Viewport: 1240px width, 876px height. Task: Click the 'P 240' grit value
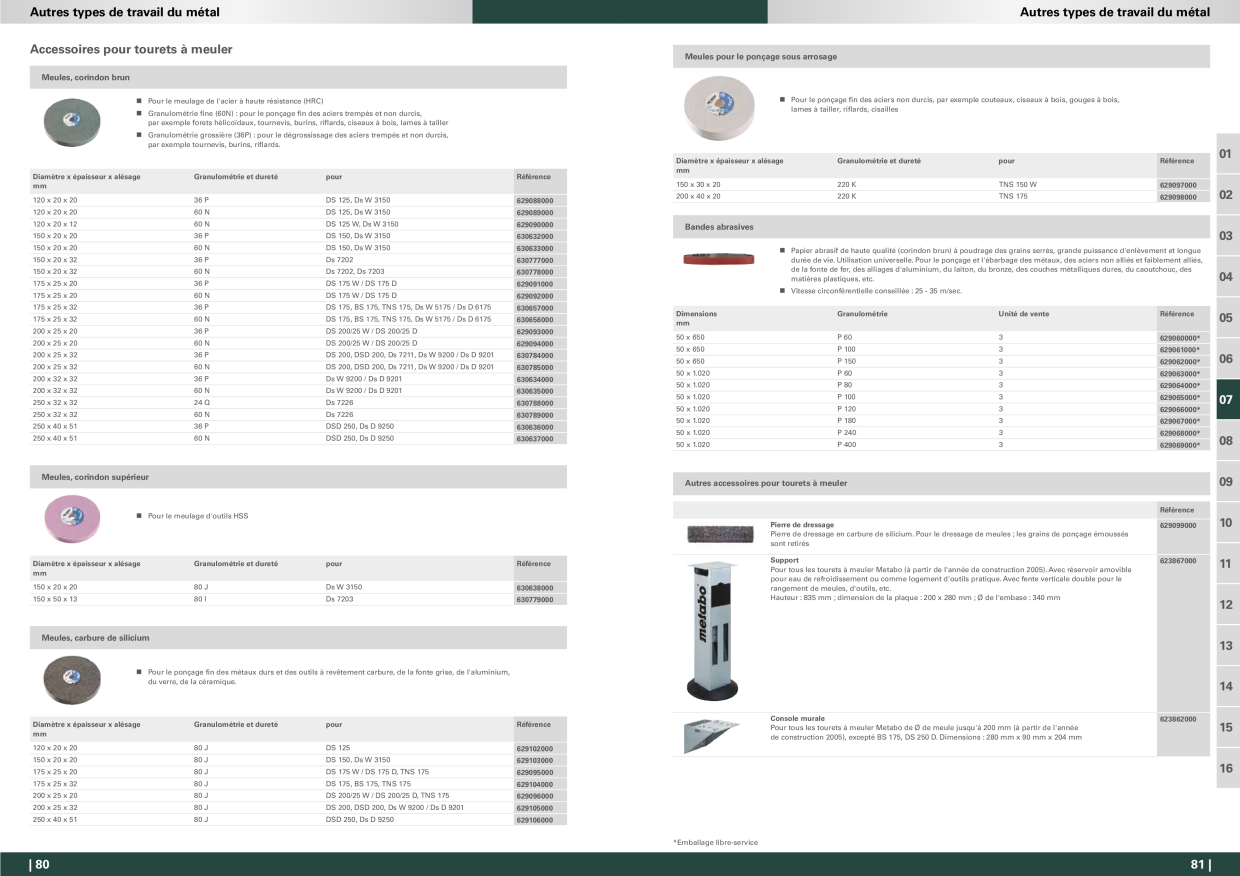coord(845,433)
